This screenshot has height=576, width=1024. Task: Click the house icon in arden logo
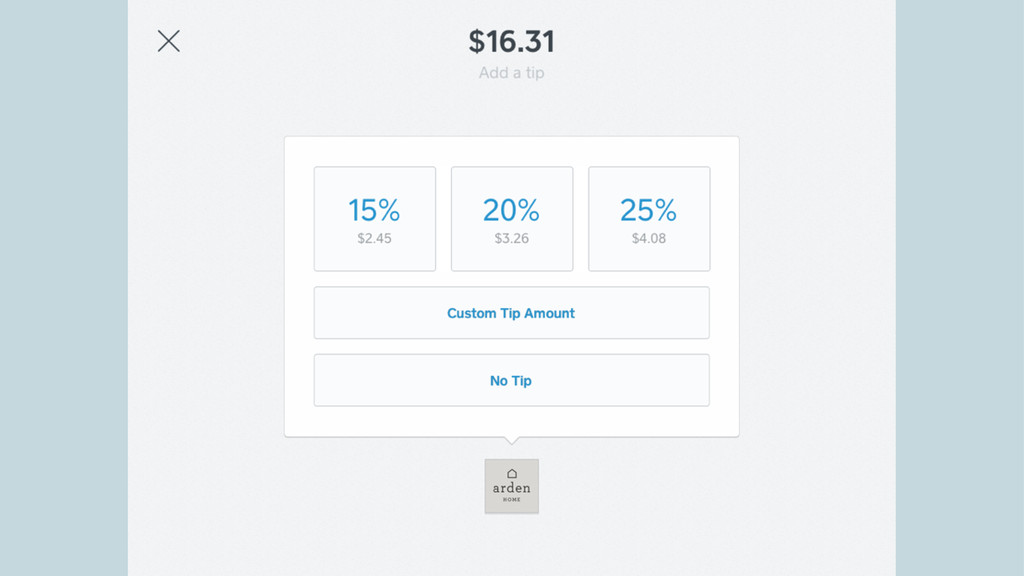click(x=512, y=473)
